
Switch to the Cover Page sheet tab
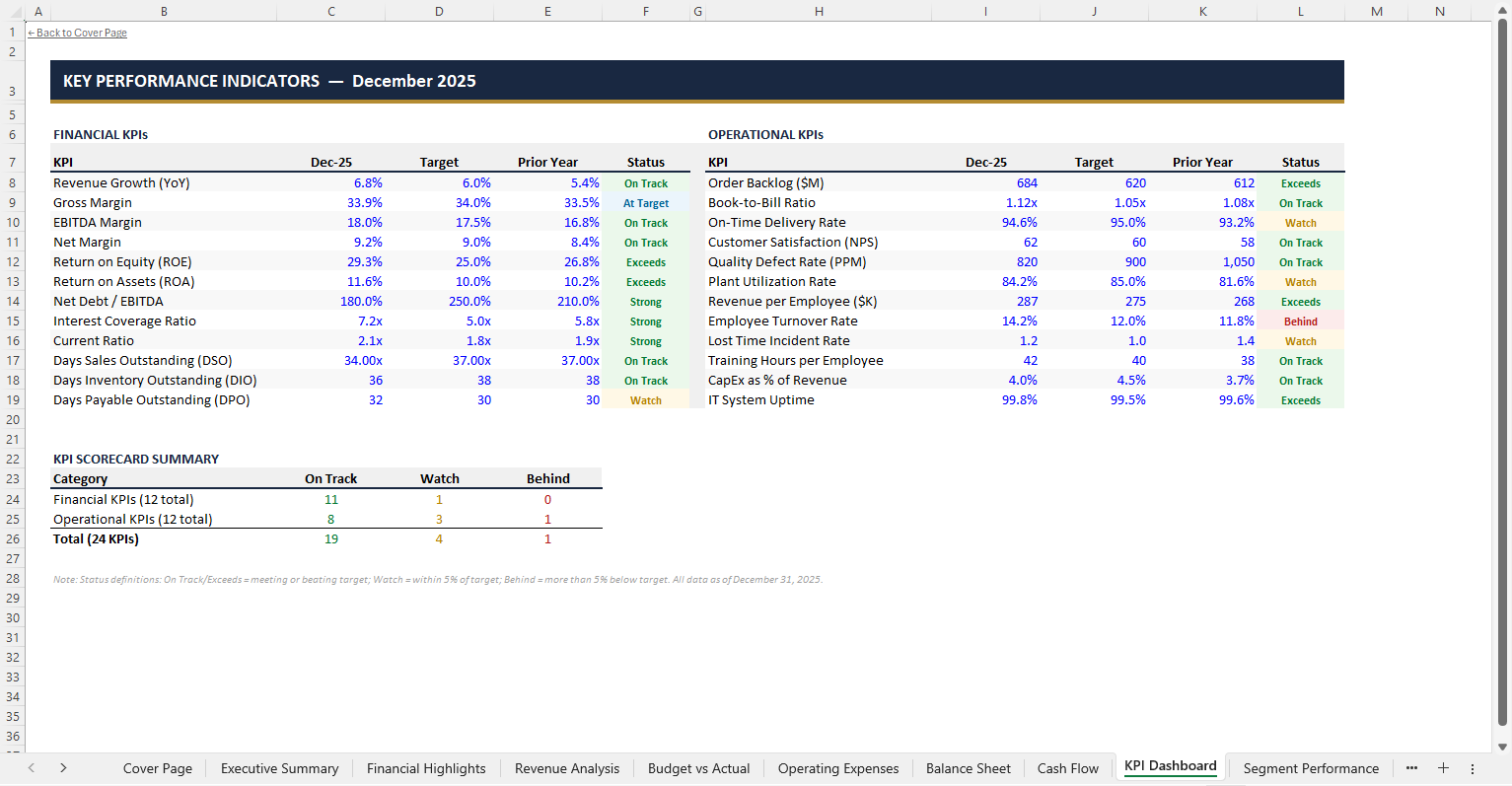pyautogui.click(x=157, y=768)
